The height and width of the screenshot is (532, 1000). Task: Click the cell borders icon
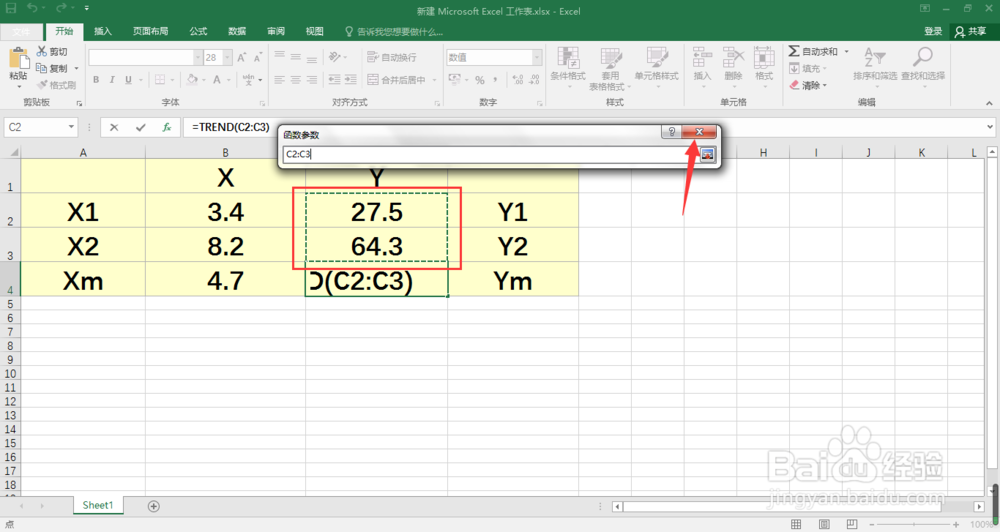point(159,80)
